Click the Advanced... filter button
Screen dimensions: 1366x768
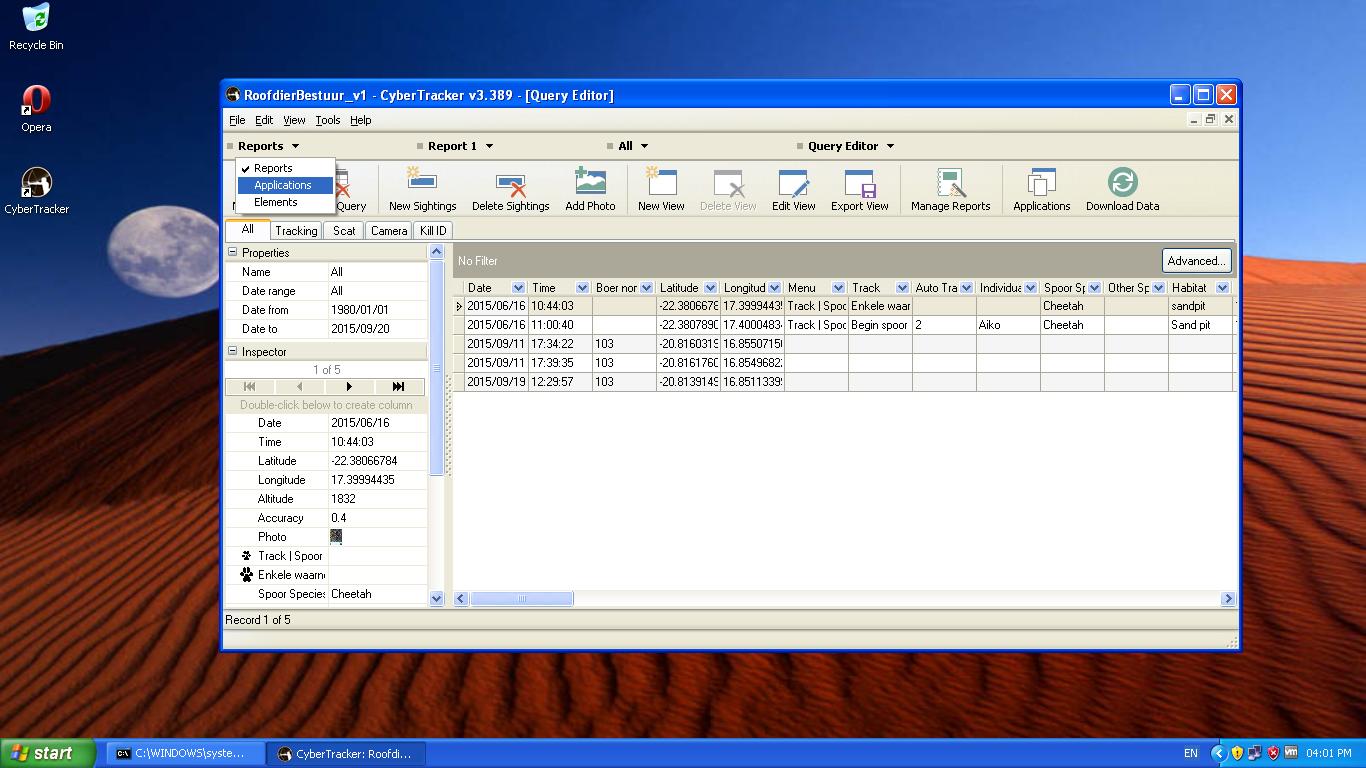[x=1196, y=261]
